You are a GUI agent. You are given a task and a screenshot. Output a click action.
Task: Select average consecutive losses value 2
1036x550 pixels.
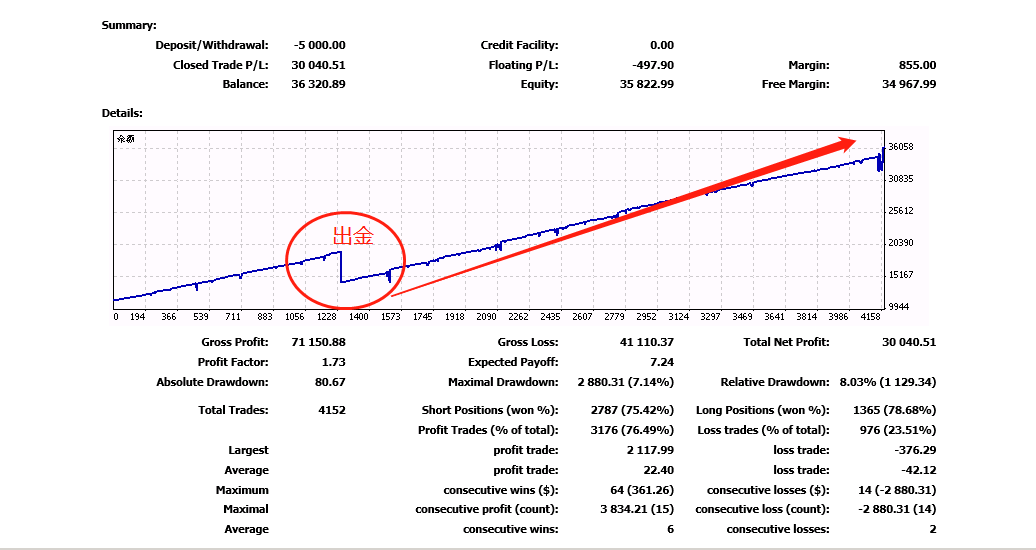[x=932, y=529]
